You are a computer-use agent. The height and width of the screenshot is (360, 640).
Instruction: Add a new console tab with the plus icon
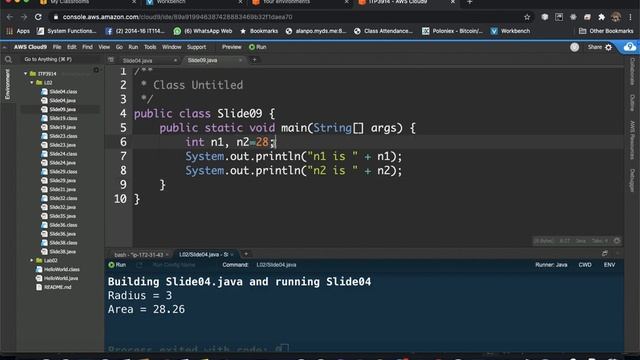[246, 254]
